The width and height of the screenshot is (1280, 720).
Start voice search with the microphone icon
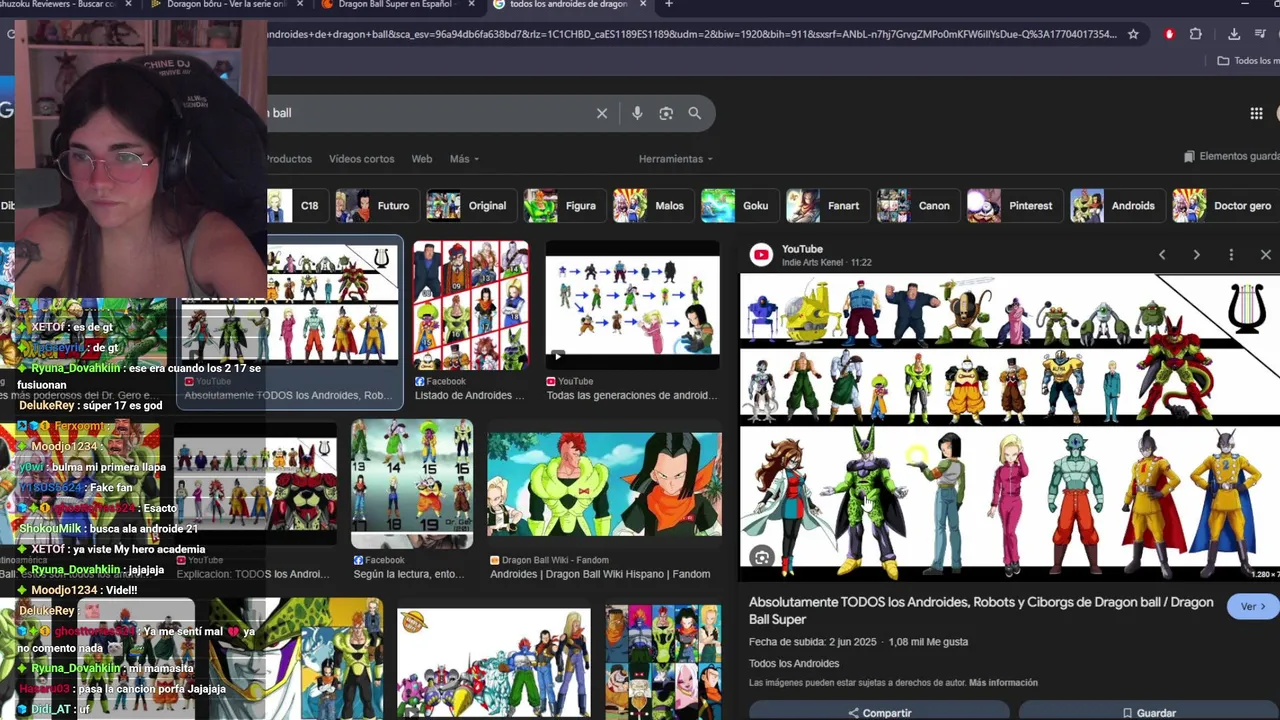click(x=637, y=113)
